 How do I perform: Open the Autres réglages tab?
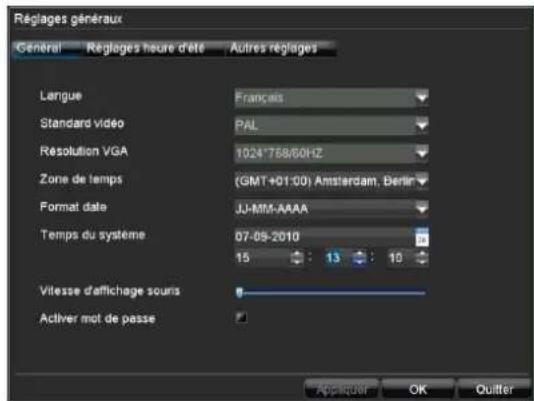point(281,48)
